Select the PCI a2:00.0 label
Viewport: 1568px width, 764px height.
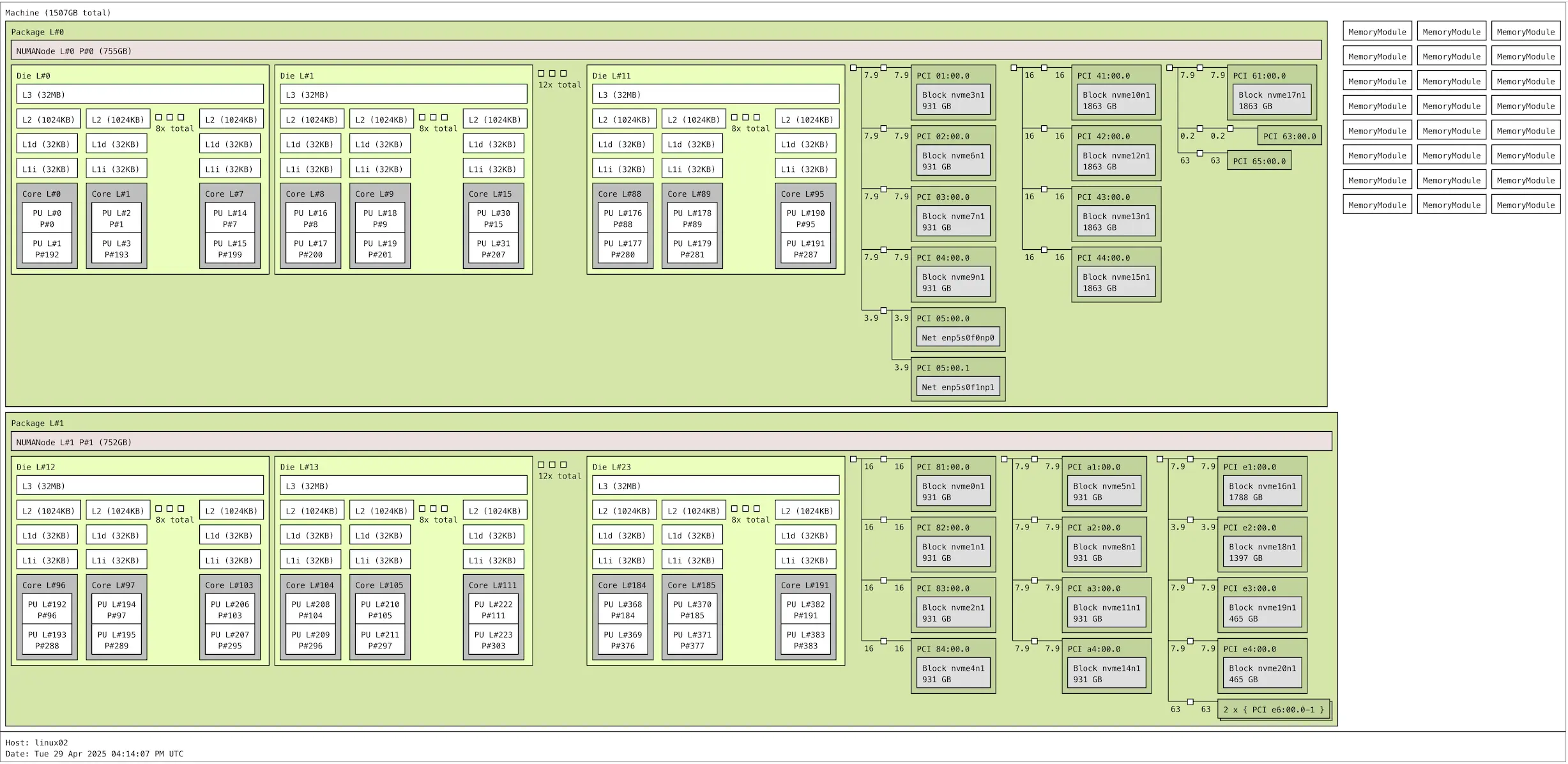coord(1093,528)
